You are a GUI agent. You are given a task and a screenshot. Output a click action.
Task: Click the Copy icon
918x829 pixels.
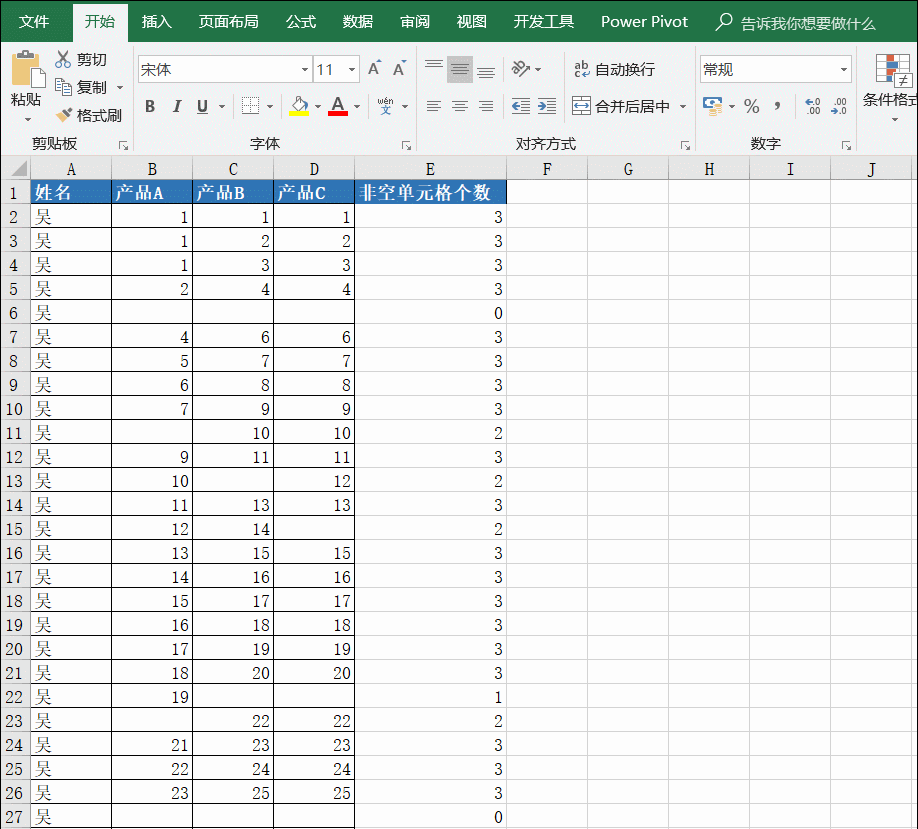[63, 87]
